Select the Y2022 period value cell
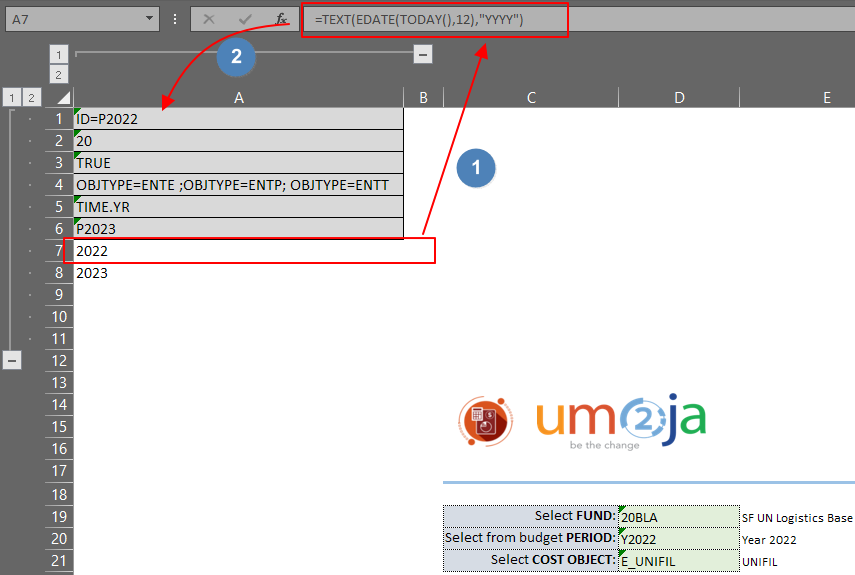Screen dimensions: 855x575 [x=679, y=538]
